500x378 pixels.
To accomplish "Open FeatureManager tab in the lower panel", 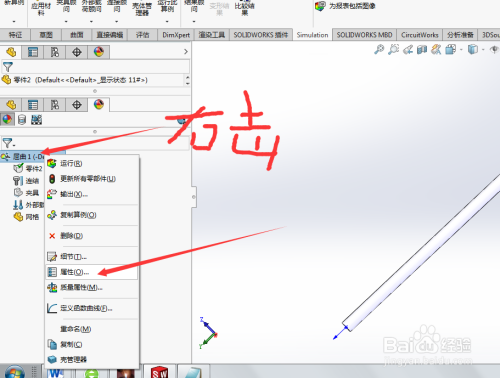I will [x=11, y=105].
